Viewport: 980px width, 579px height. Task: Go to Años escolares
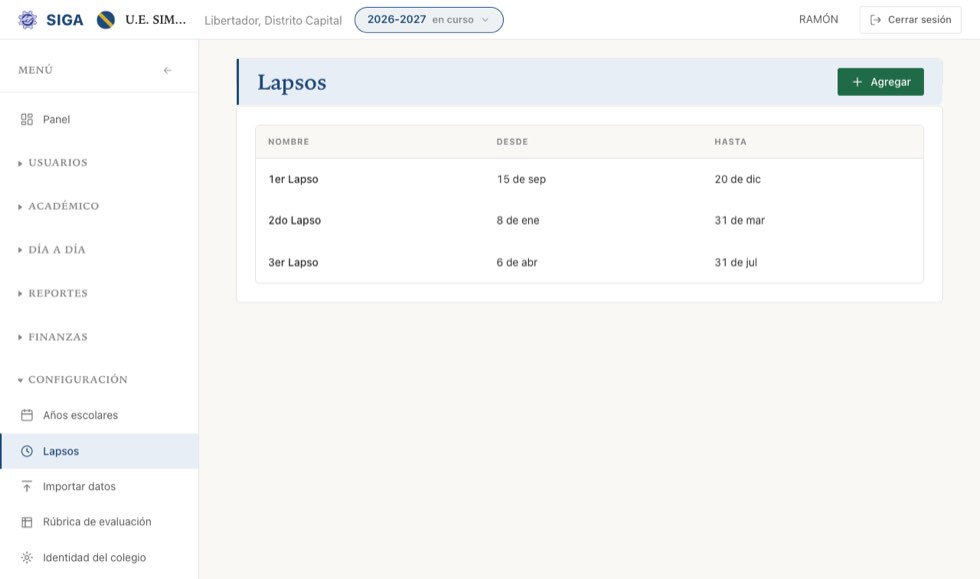coord(99,415)
